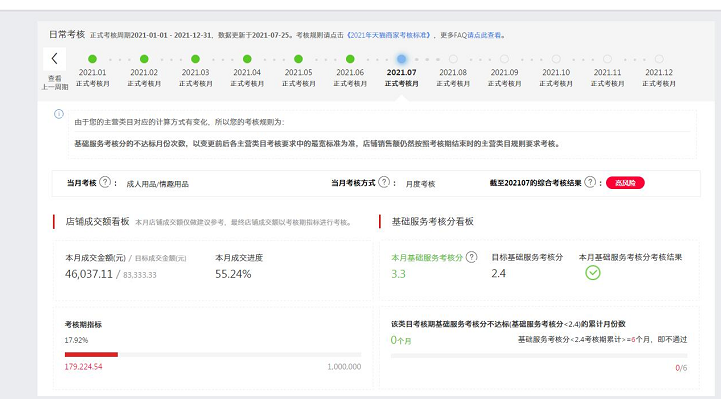Select the 2021.10 month marker
This screenshot has width=721, height=399.
tap(556, 59)
